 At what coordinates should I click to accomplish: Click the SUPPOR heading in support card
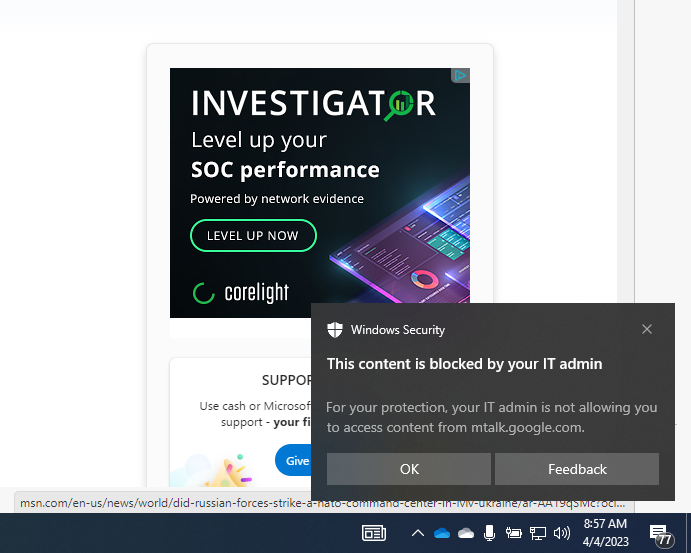pos(286,380)
